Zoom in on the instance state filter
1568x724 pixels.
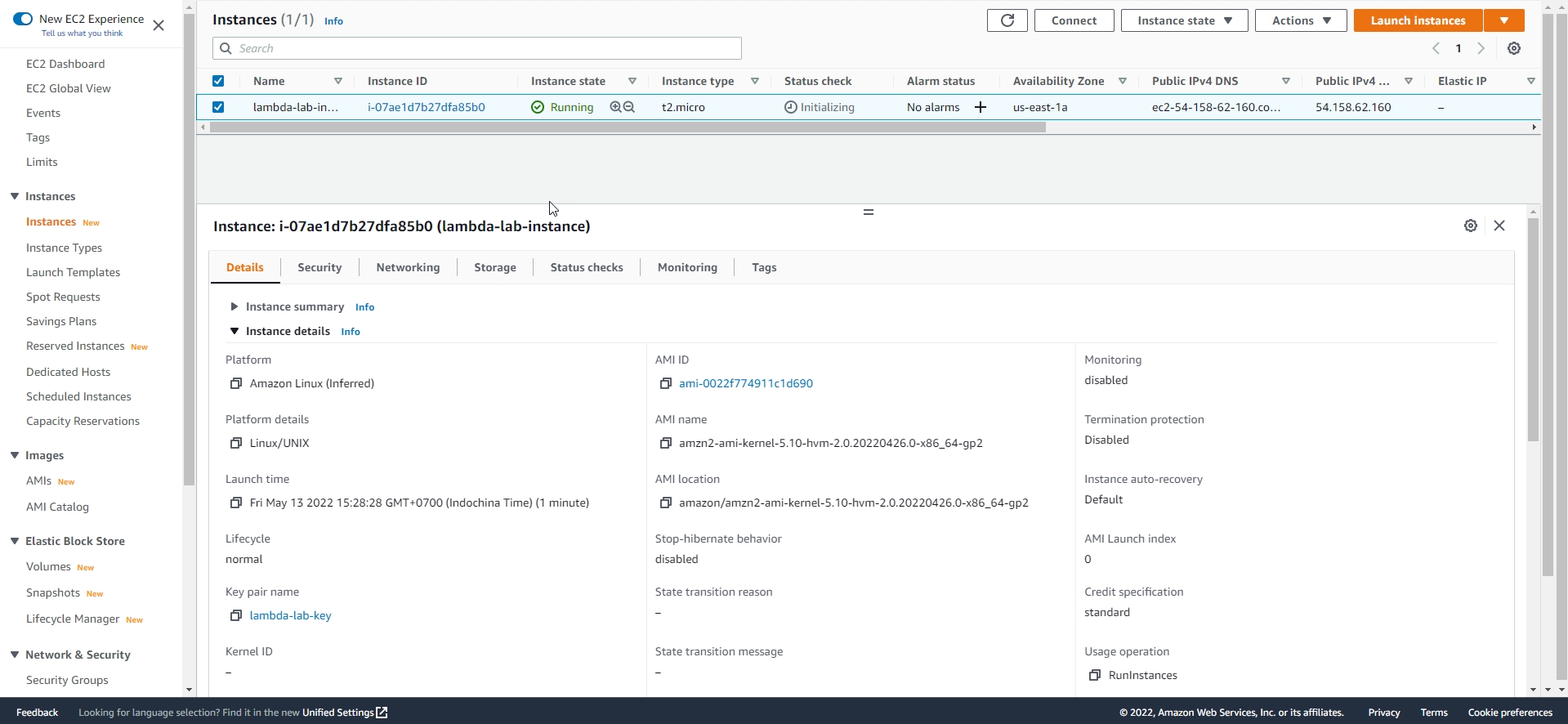pyautogui.click(x=615, y=107)
